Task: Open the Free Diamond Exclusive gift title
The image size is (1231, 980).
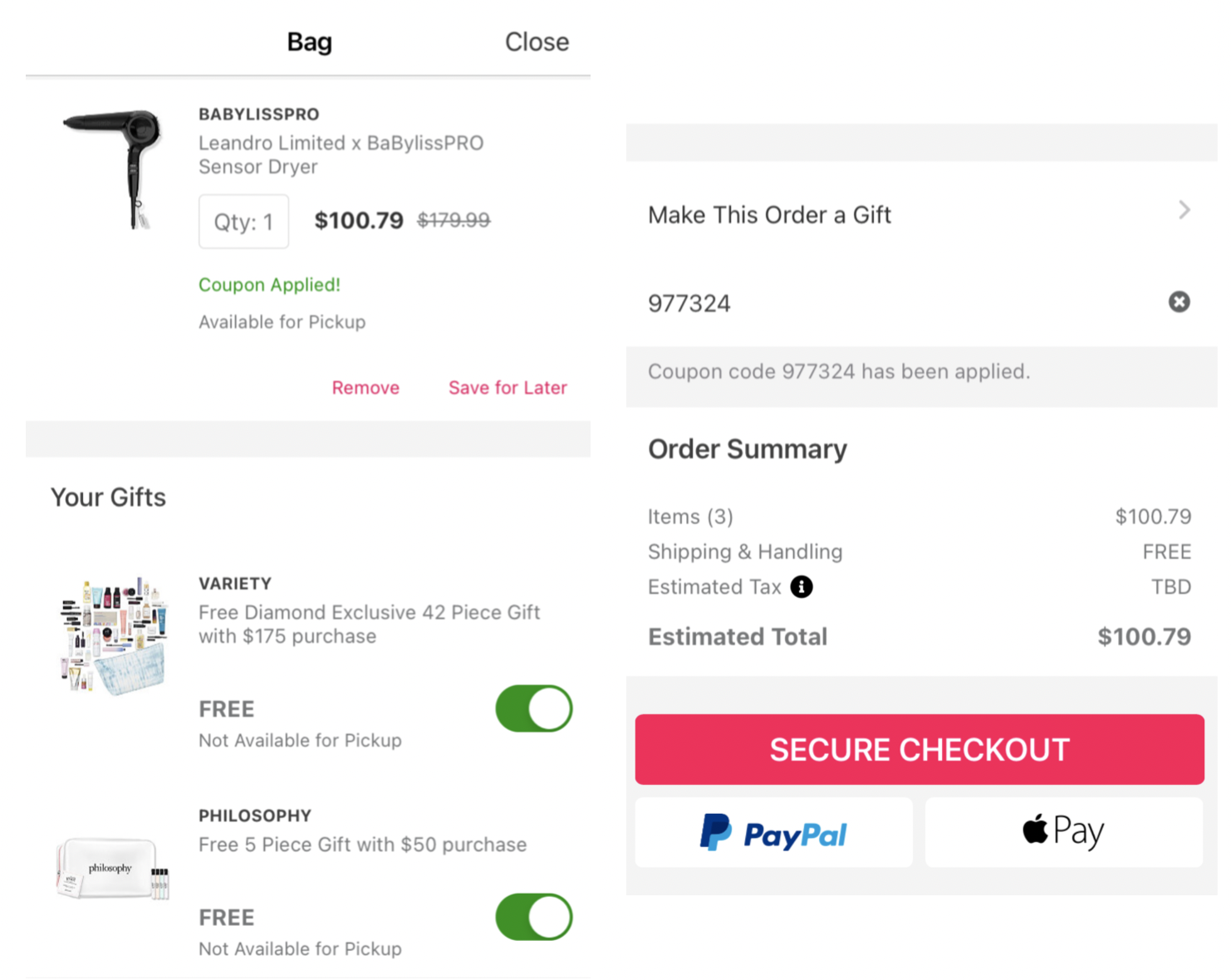Action: (369, 624)
